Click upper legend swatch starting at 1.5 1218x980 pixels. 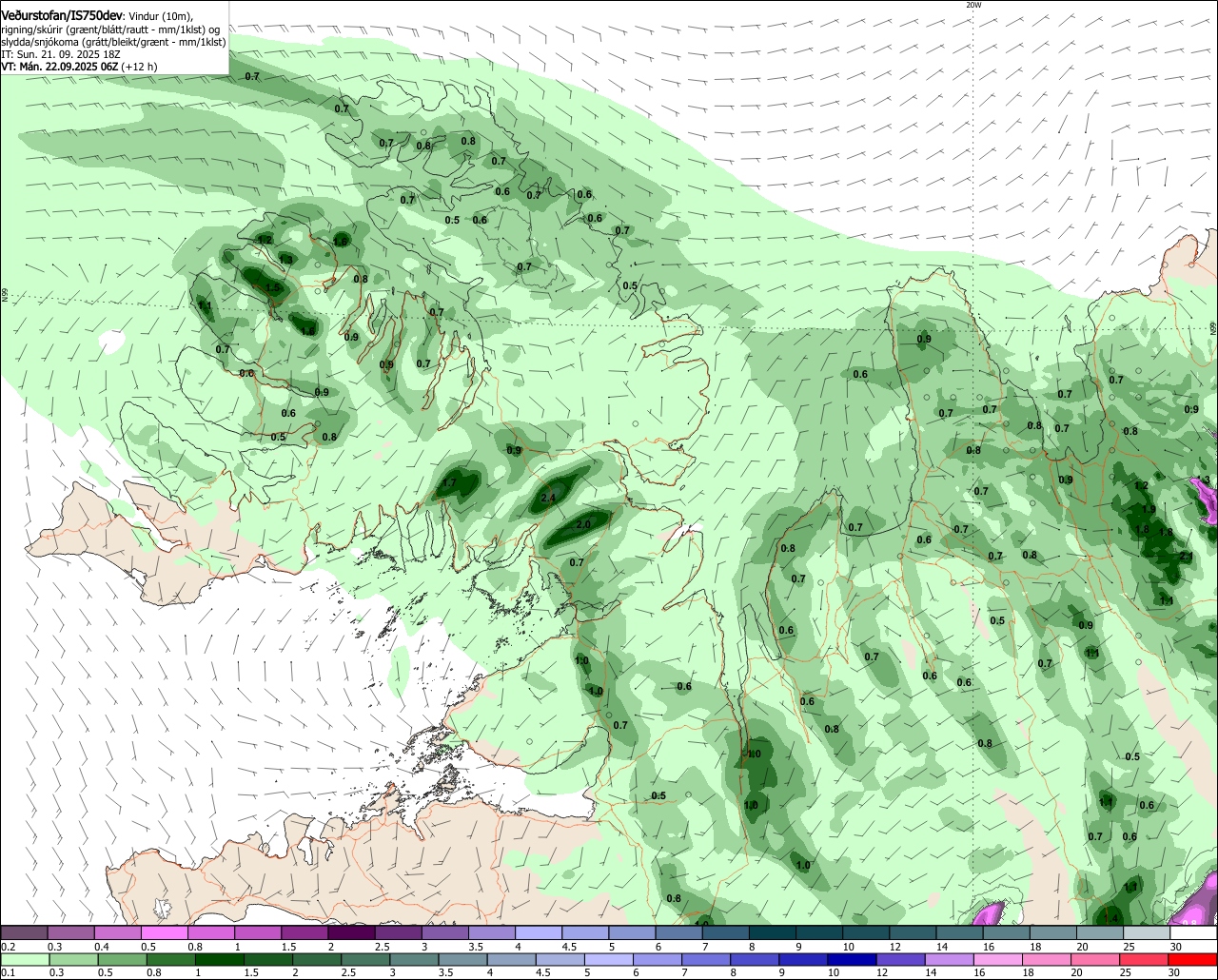(x=304, y=932)
